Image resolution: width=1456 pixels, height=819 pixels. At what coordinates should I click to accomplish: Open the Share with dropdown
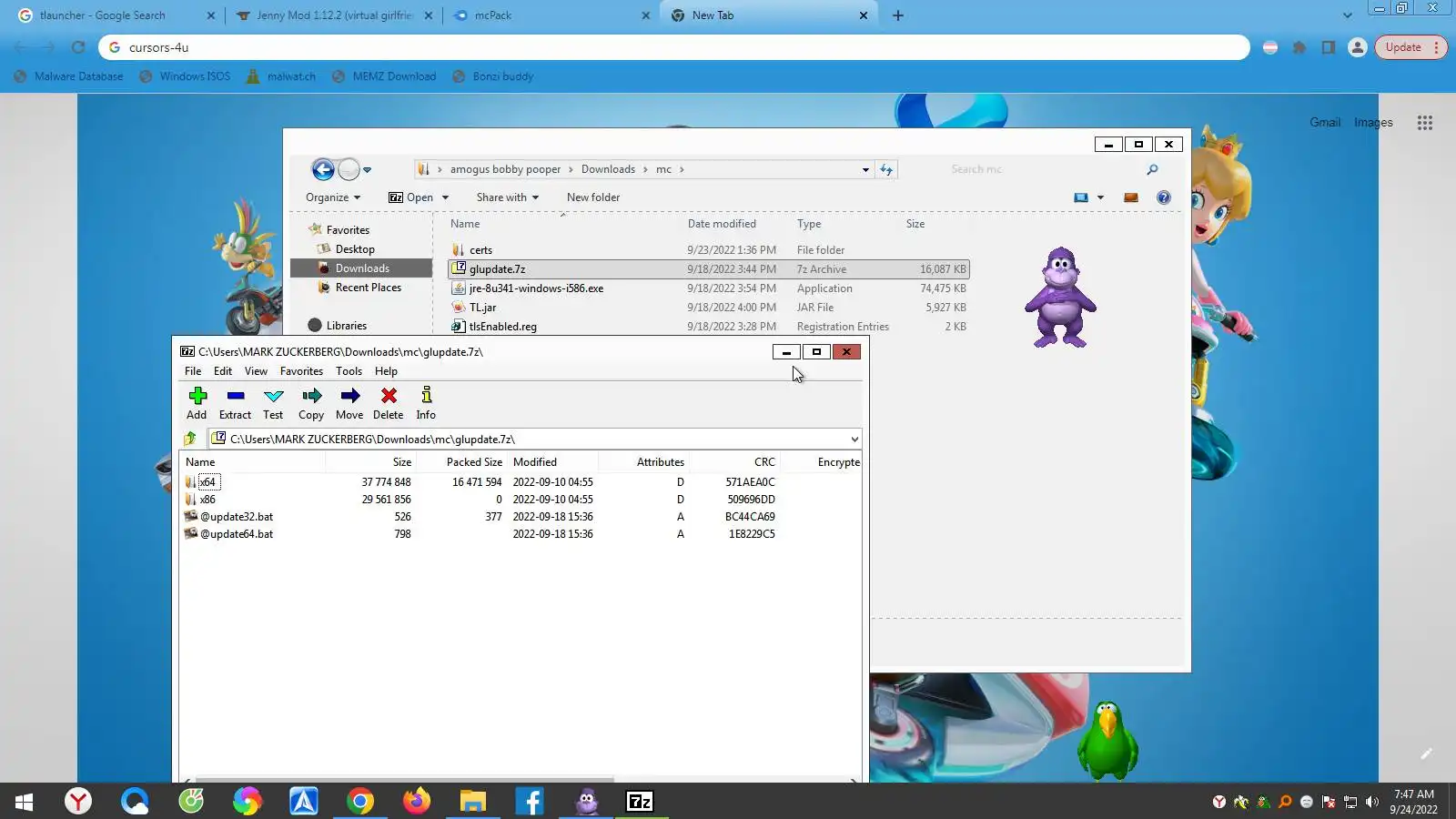pos(508,197)
